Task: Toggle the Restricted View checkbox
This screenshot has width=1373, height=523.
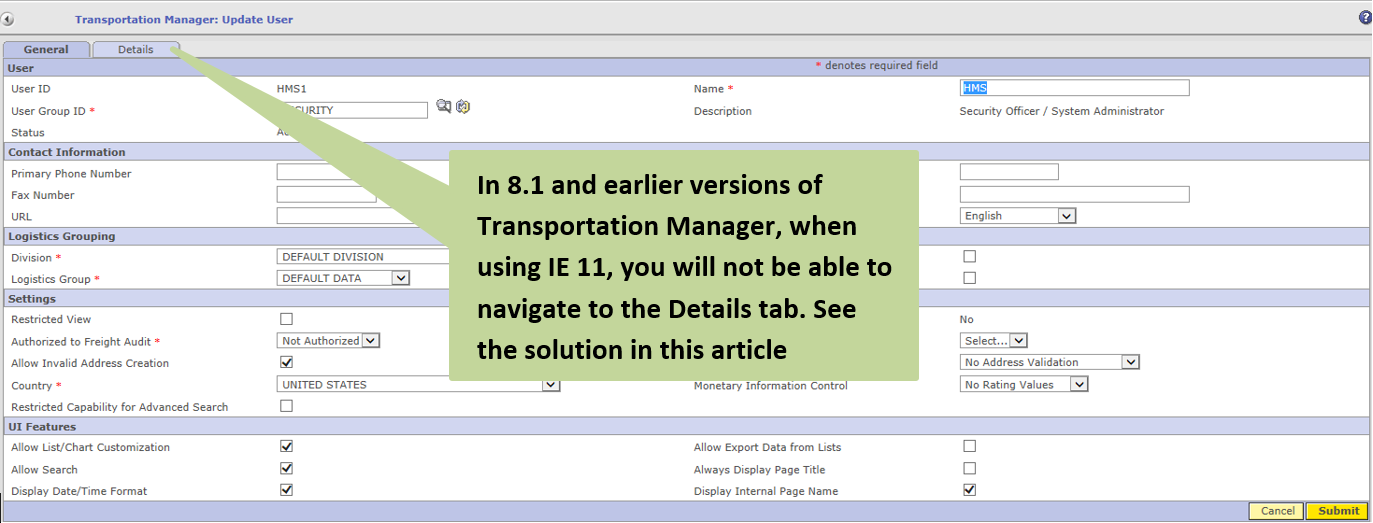Action: click(287, 319)
